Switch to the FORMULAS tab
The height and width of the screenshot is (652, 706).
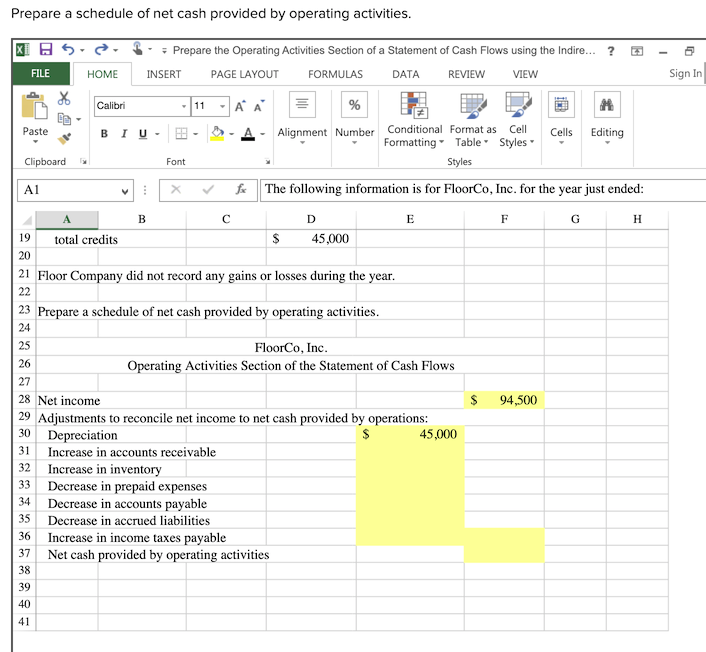click(x=335, y=74)
